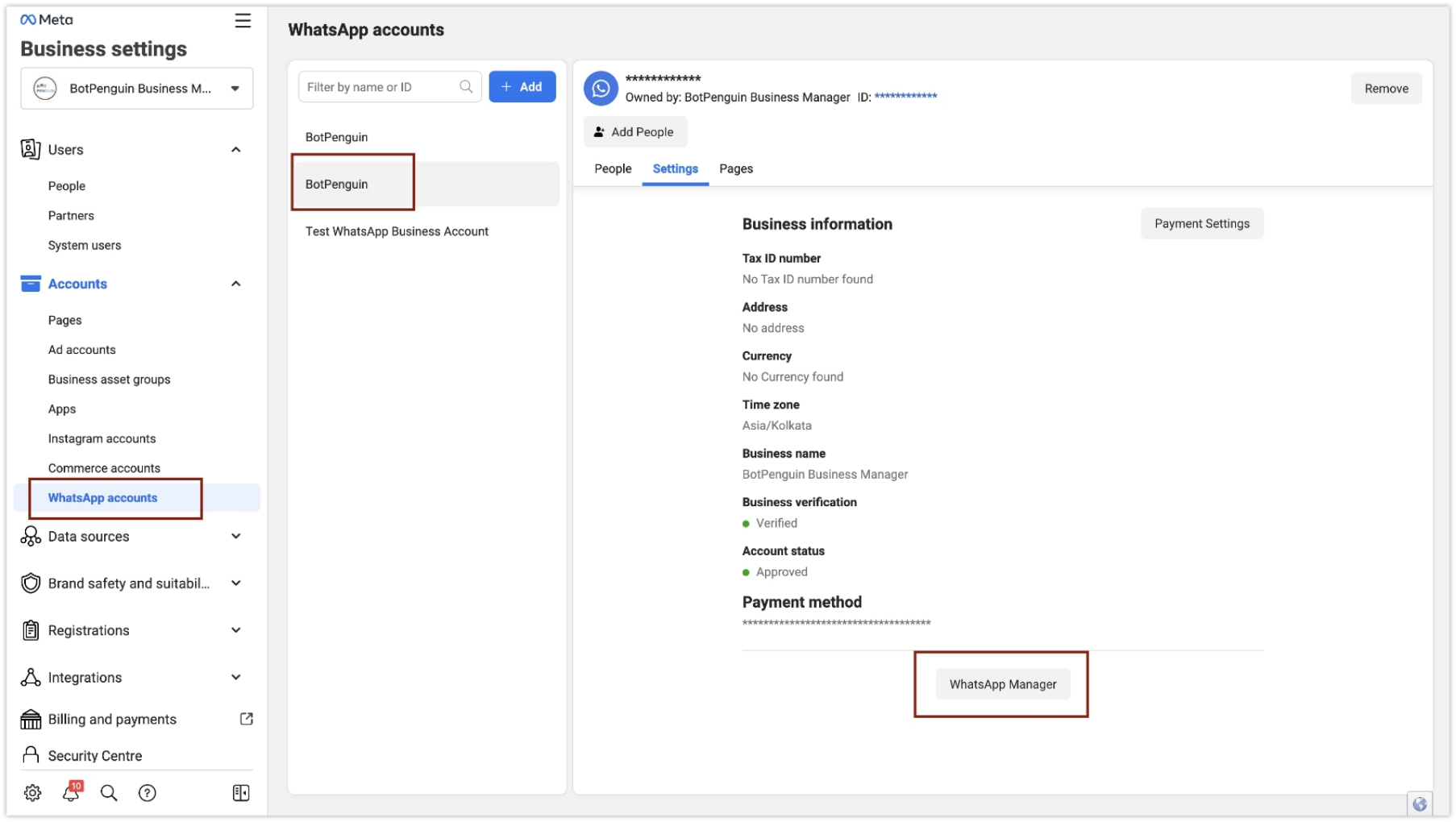Expand the Data sources section

235,537
